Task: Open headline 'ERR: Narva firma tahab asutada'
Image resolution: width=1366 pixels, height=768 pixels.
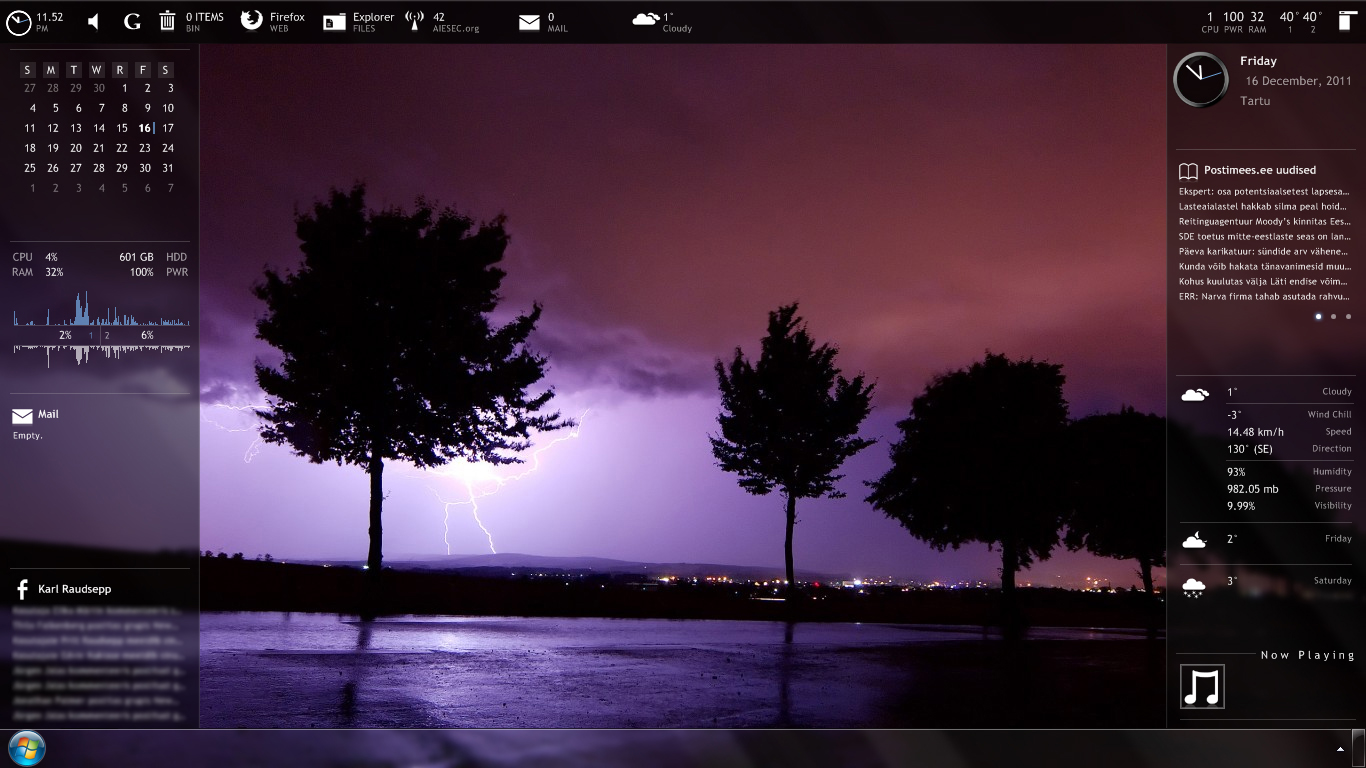Action: 1265,296
